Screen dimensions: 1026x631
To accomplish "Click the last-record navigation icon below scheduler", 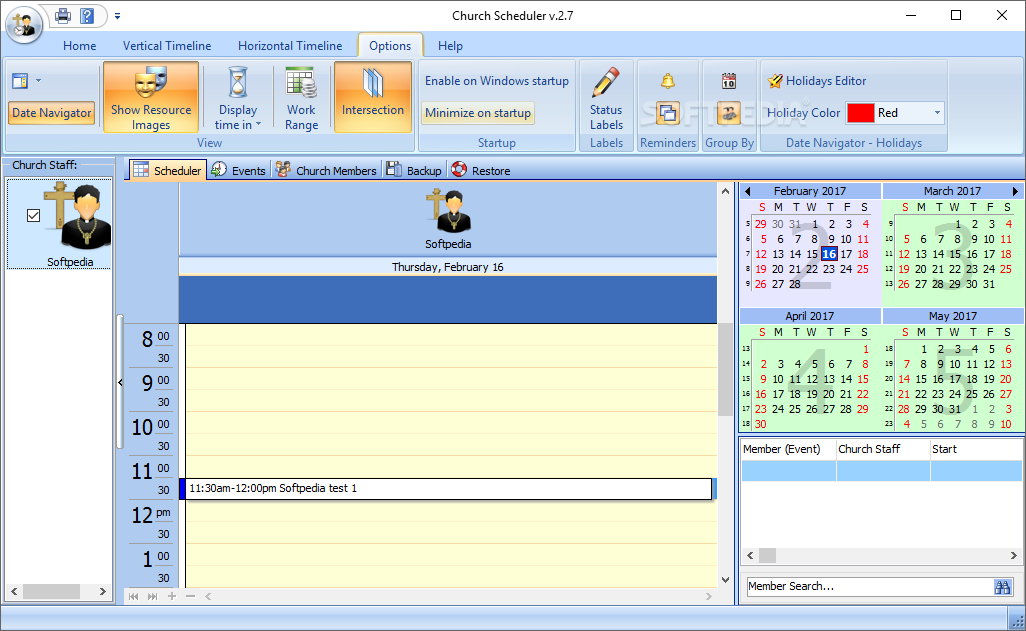I will tap(152, 596).
